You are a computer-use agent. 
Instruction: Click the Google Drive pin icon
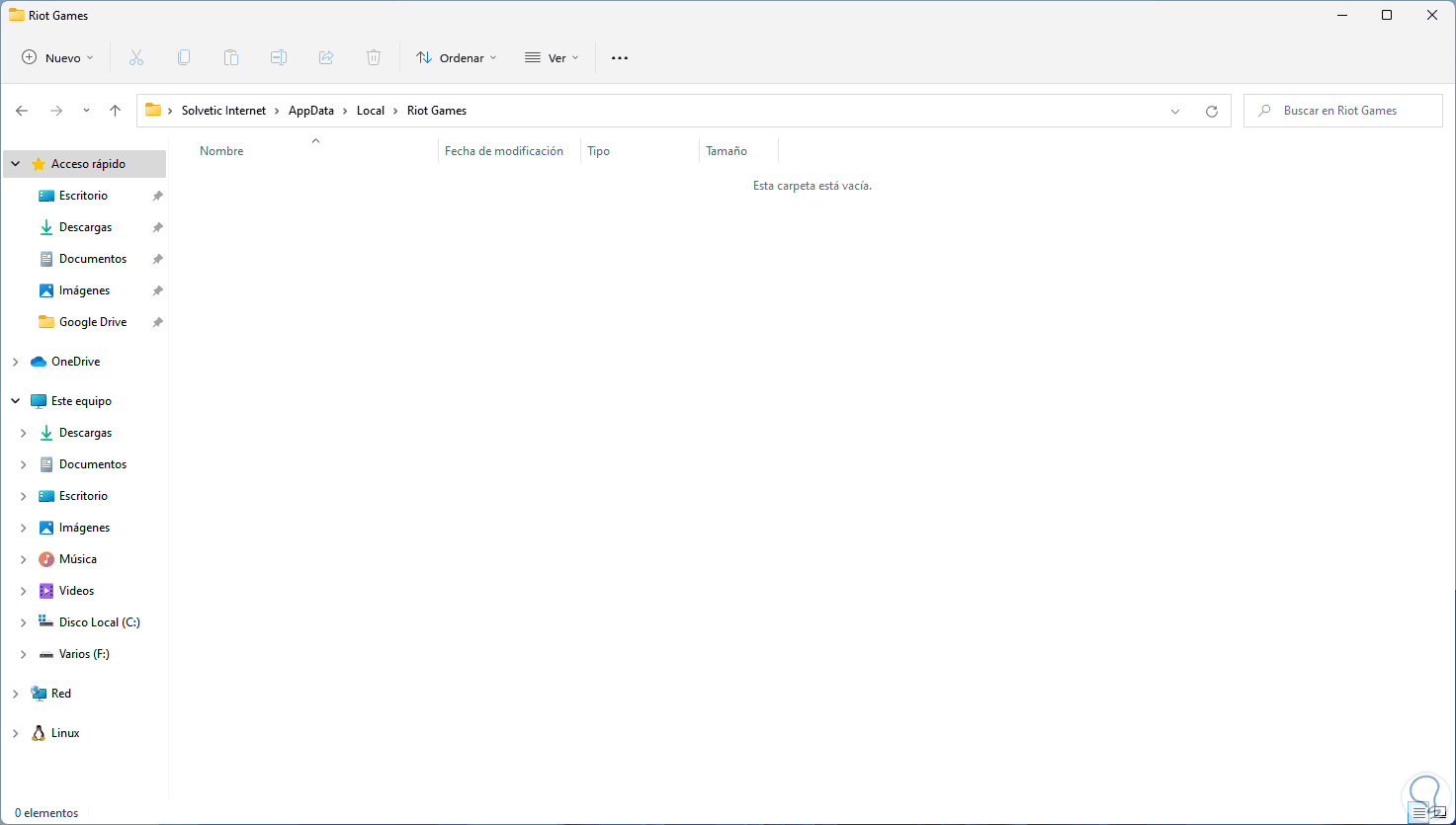click(x=157, y=322)
